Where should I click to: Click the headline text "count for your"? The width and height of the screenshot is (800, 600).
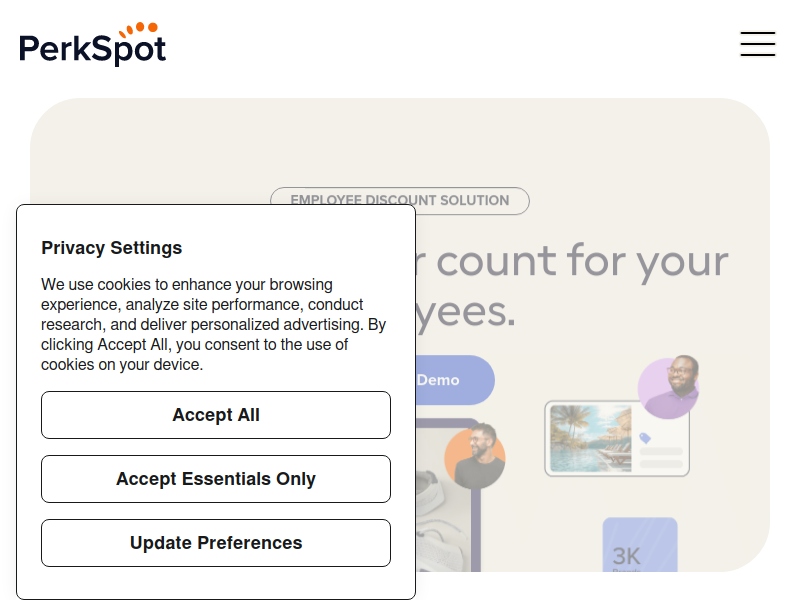[x=582, y=261]
